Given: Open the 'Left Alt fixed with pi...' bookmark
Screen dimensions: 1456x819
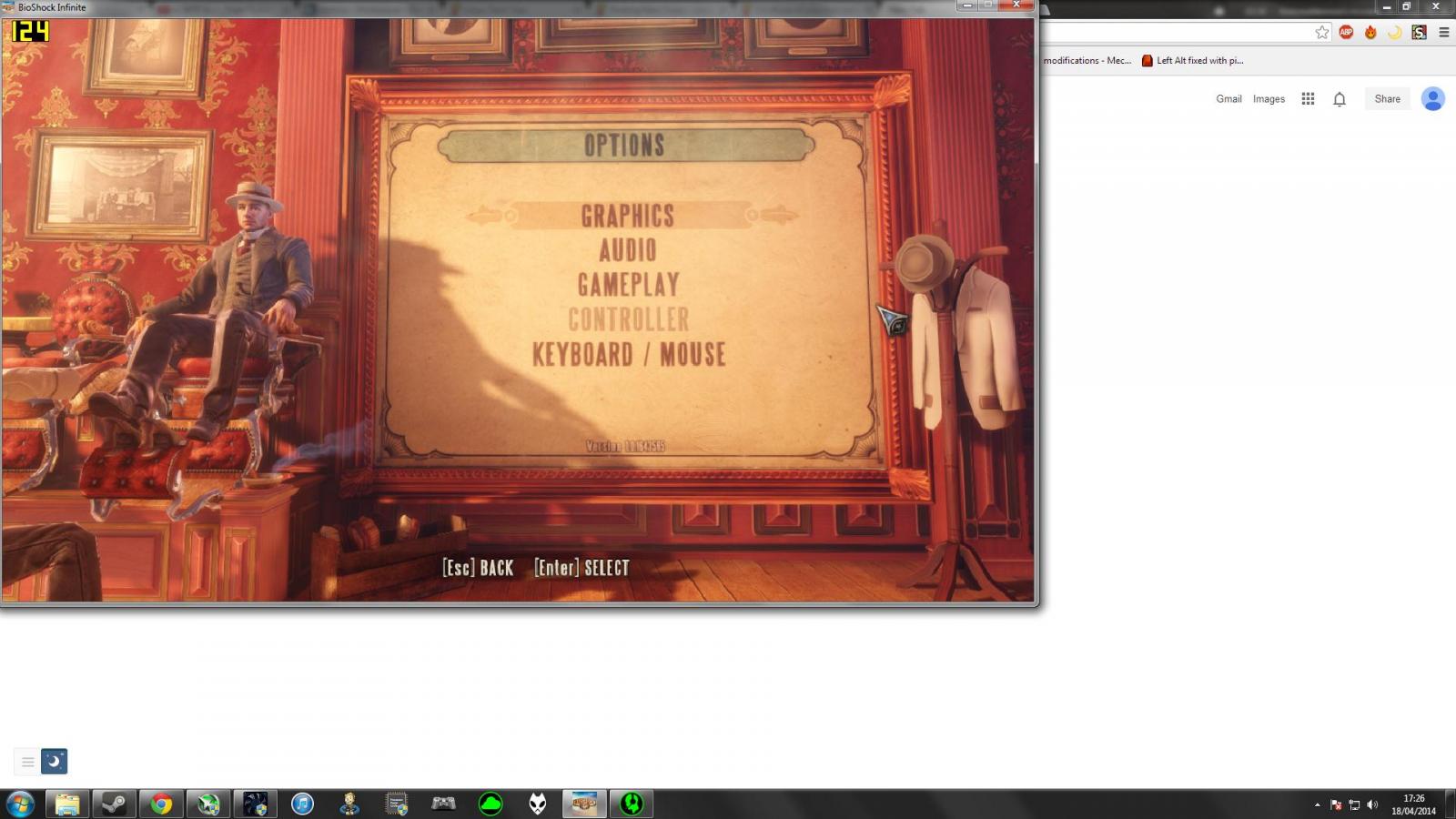Looking at the screenshot, I should [1192, 61].
